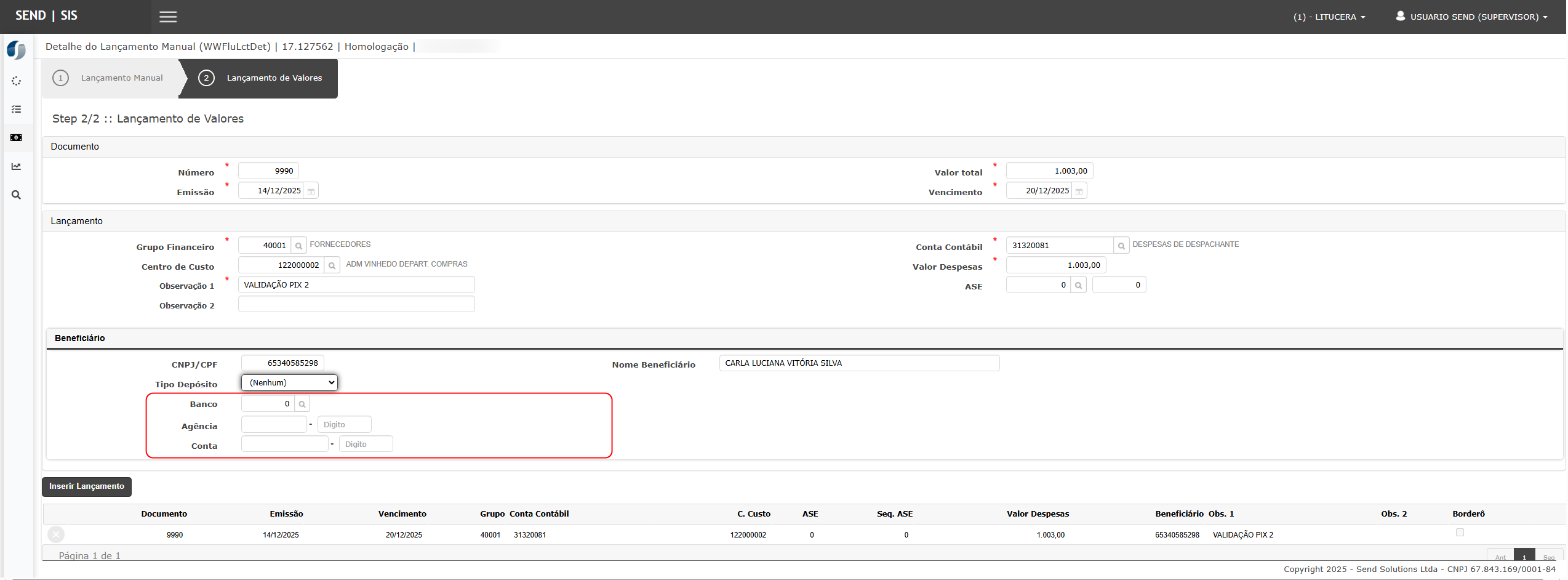Toggle the Borderô checkbox in the row
This screenshot has width=1568, height=580.
(x=1460, y=533)
